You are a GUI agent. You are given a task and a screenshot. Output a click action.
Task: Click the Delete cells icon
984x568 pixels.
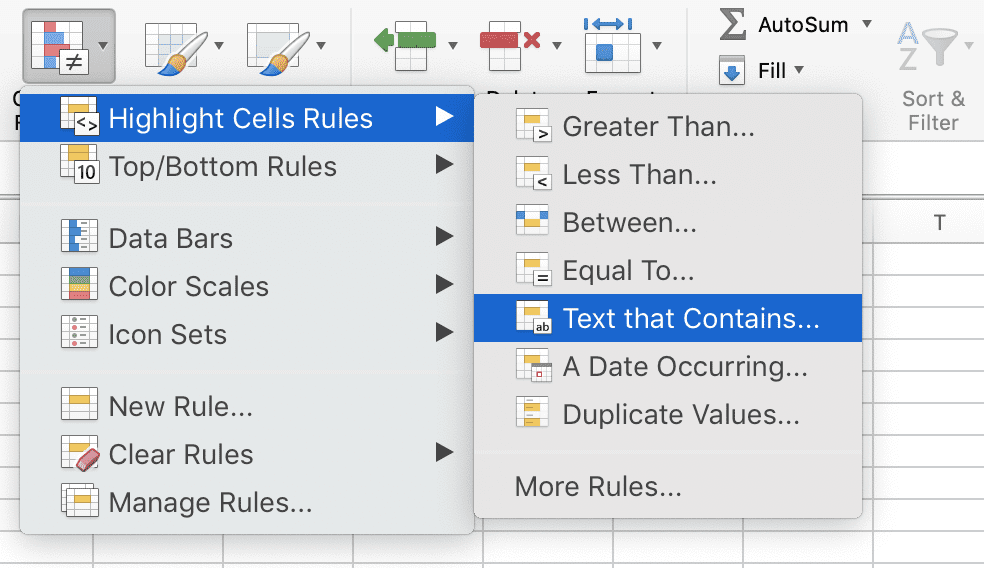tap(509, 45)
